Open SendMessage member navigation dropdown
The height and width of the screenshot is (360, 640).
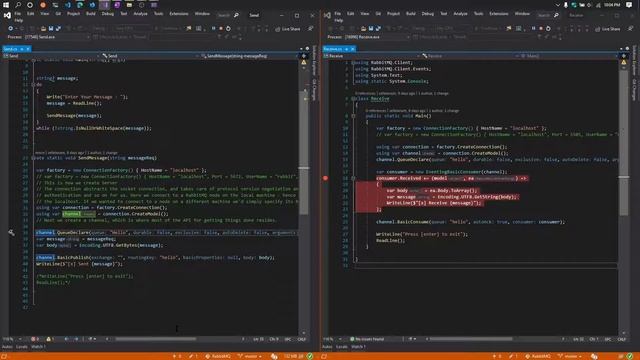tap(250, 56)
